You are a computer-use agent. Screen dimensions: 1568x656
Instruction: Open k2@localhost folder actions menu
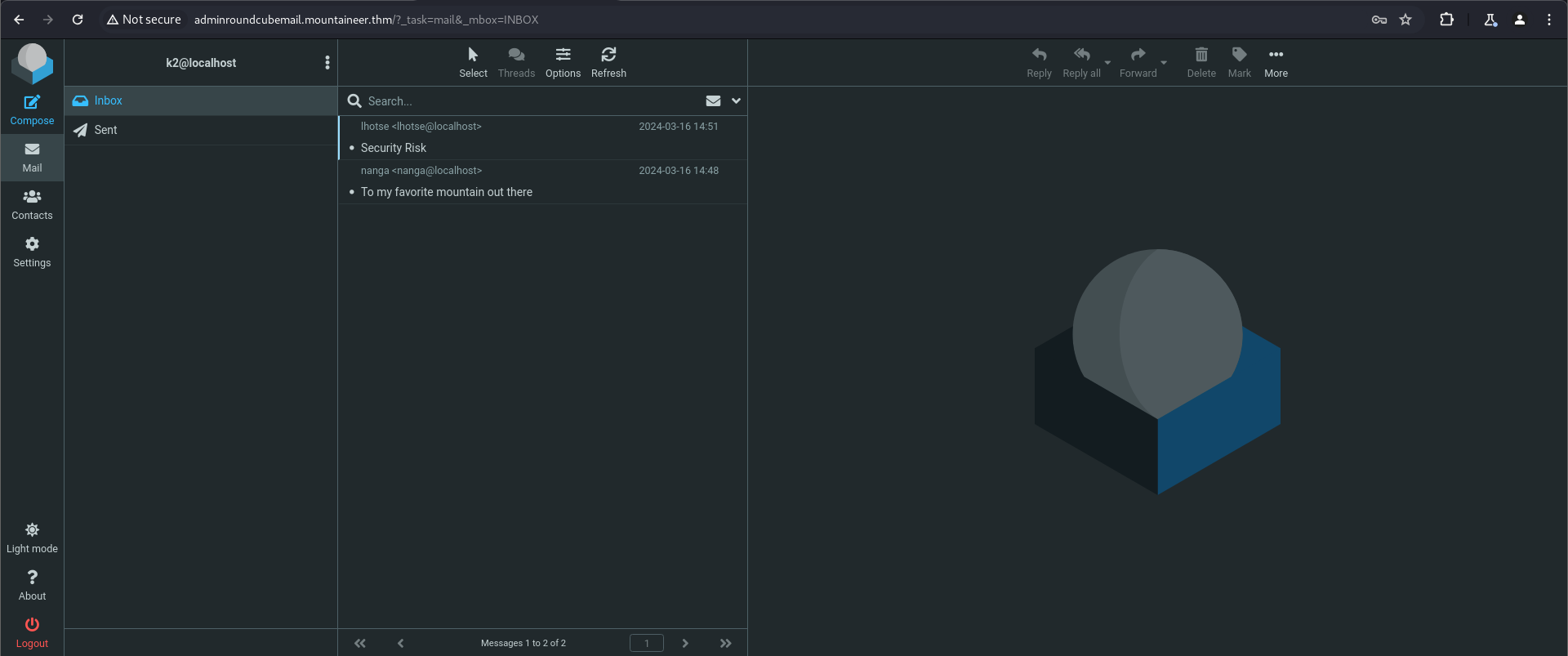[x=327, y=63]
